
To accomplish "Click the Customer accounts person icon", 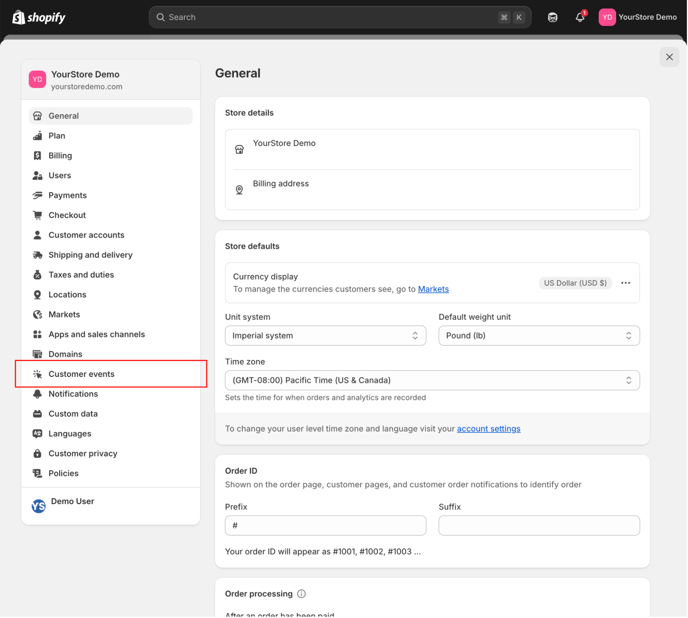I will tap(38, 235).
